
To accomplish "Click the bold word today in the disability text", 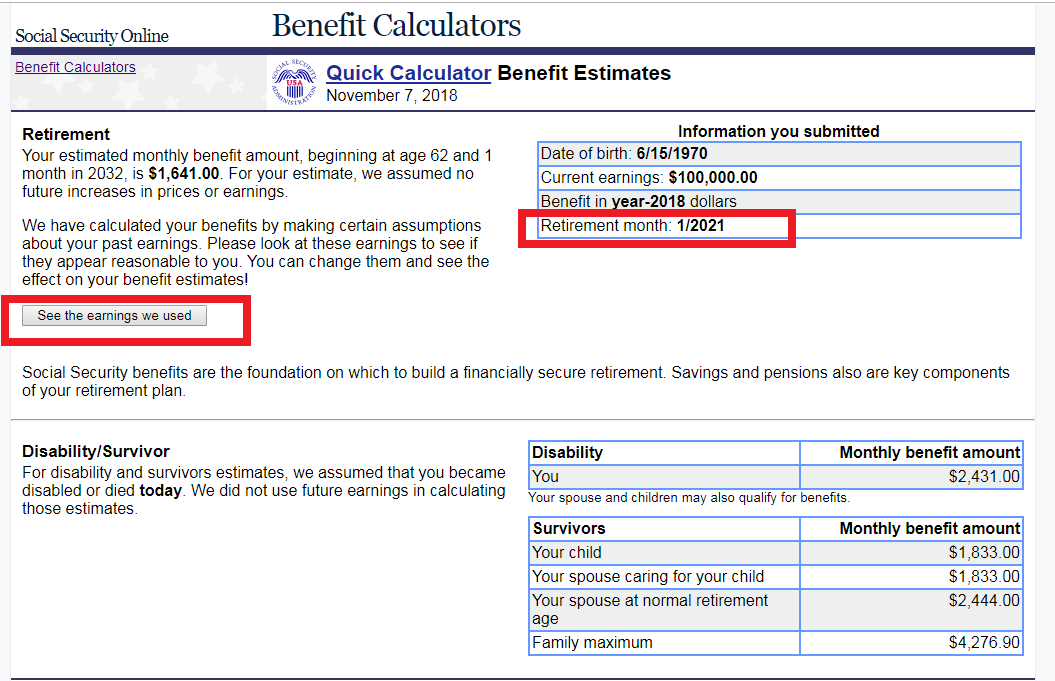I will (x=160, y=491).
